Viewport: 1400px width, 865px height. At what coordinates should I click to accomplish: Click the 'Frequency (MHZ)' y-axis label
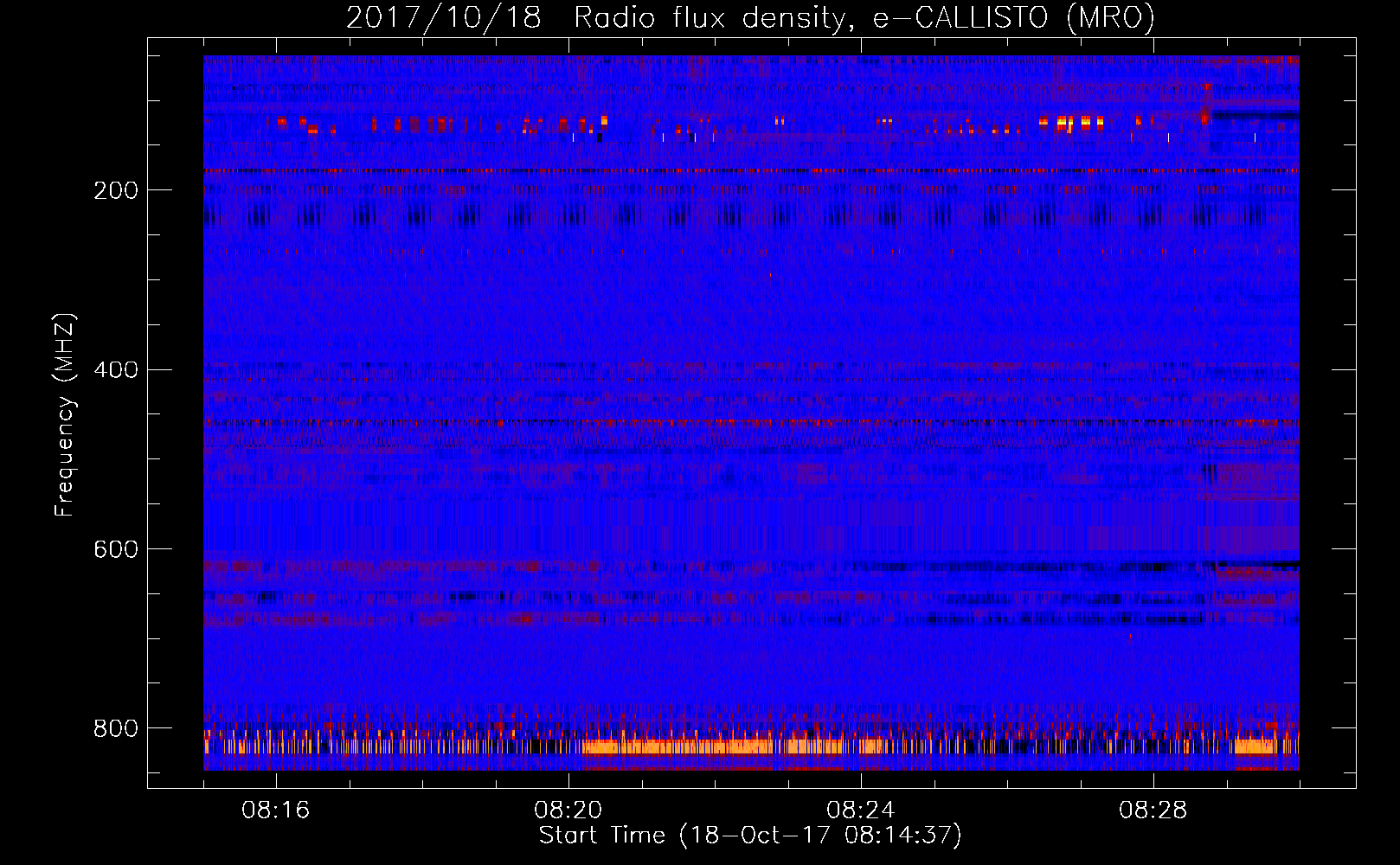tap(65, 415)
